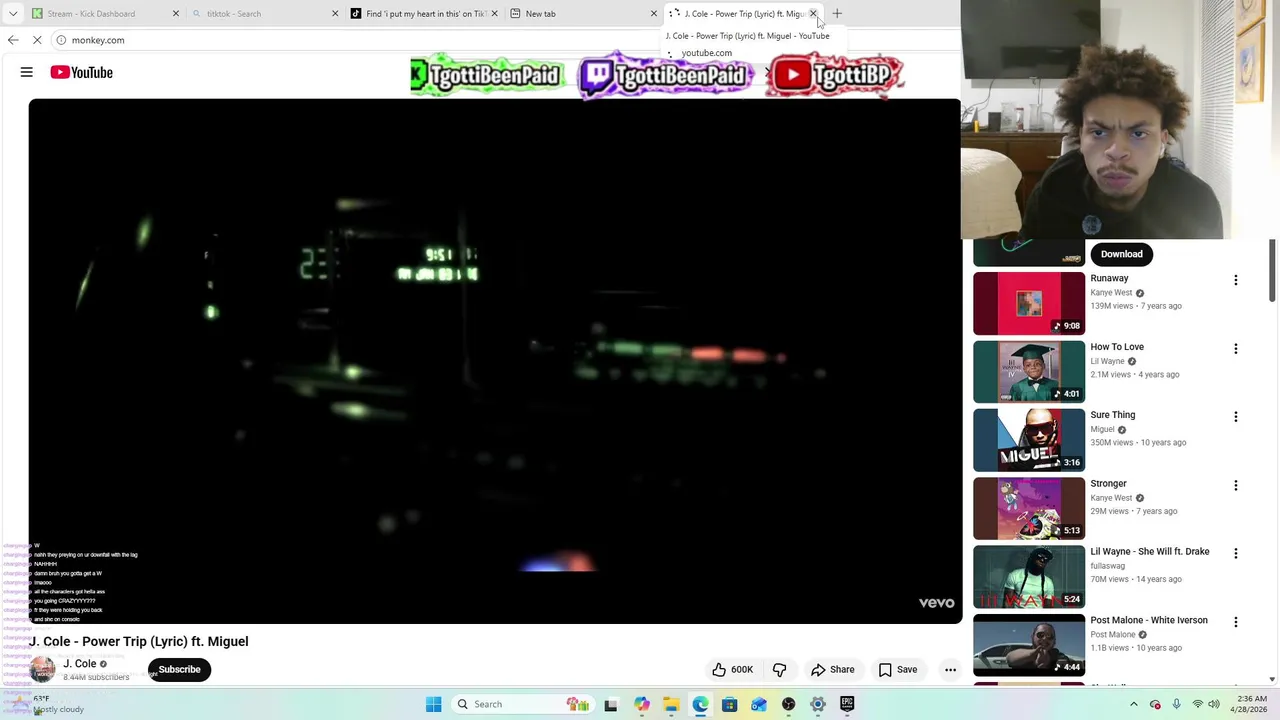Save the video to a playlist
This screenshot has width=1280, height=720.
898,670
